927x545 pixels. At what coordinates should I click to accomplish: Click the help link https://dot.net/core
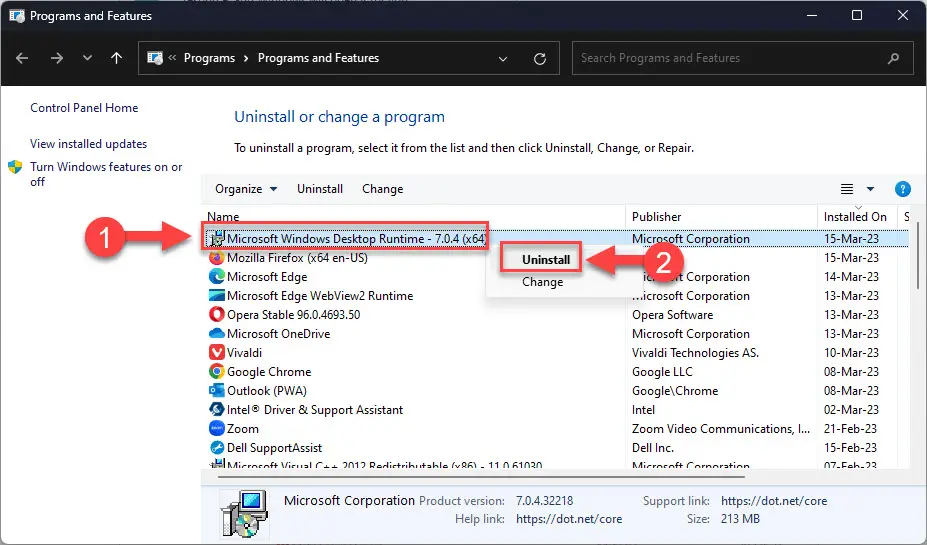[569, 519]
